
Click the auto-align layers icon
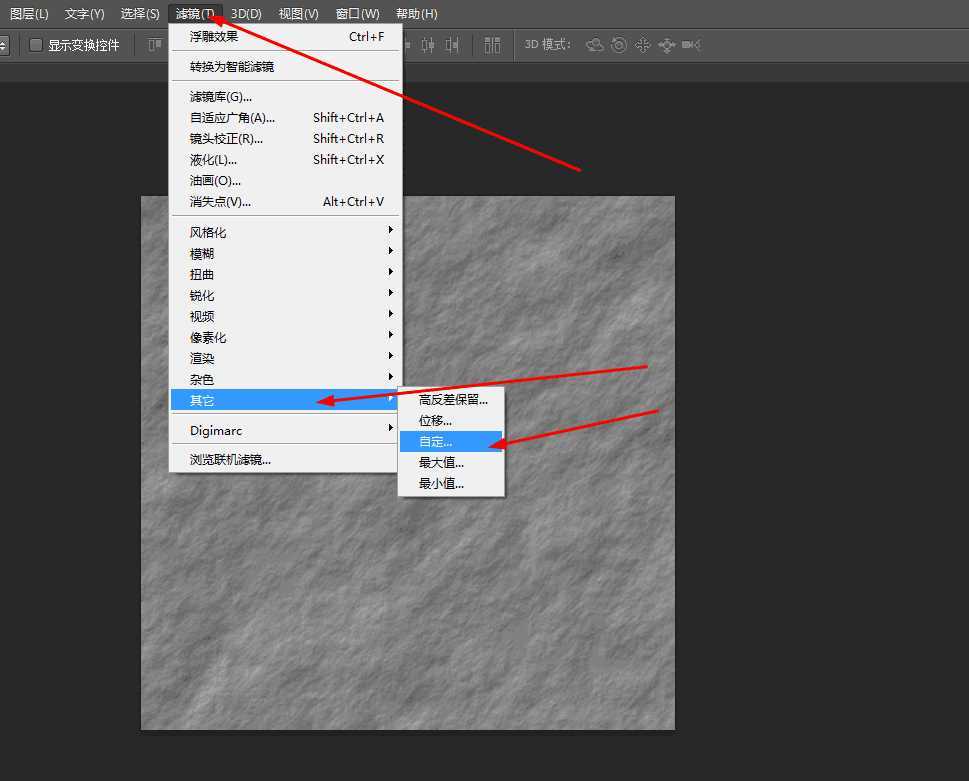492,45
